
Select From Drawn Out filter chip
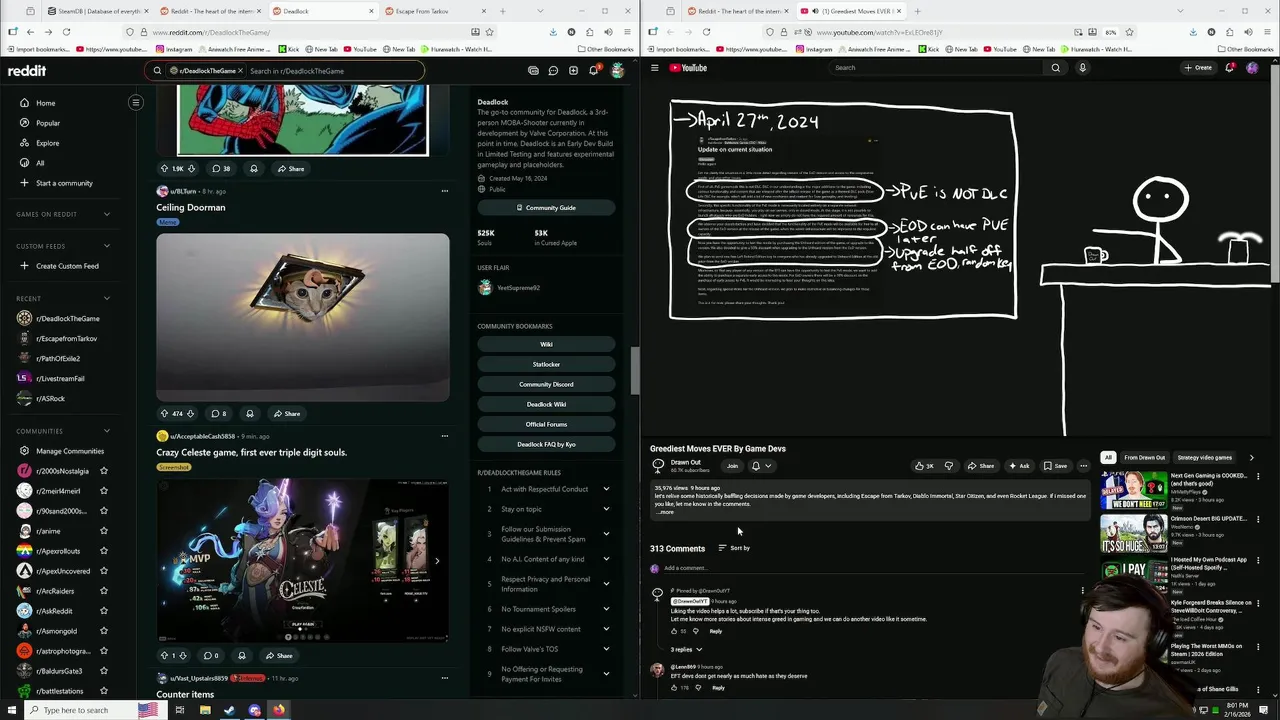coord(1144,458)
